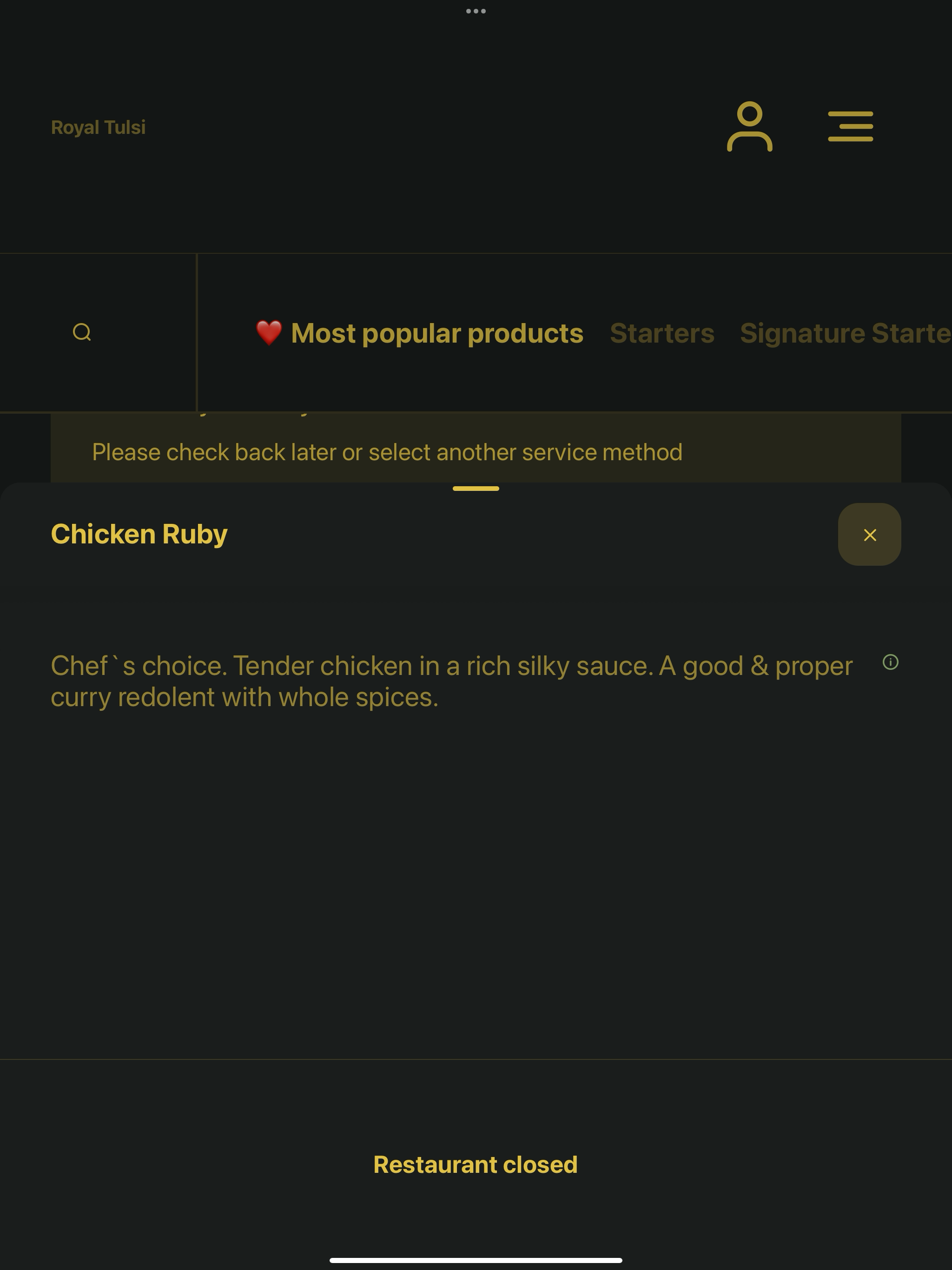Tap the red heart emoji in the category bar

269,333
